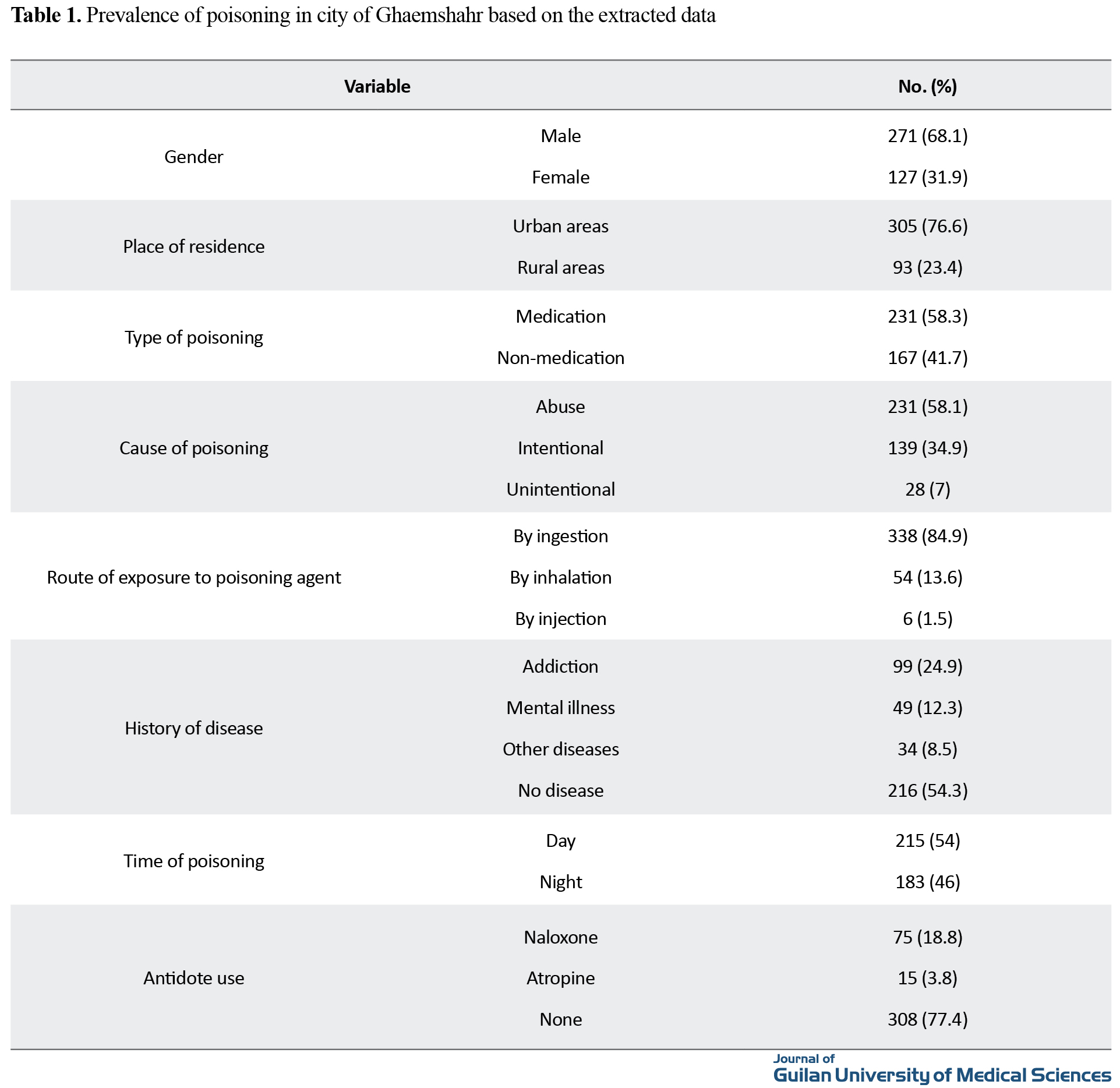Image resolution: width=1120 pixels, height=1088 pixels.
Task: Click the Table 1 caption title
Action: pyautogui.click(x=363, y=15)
